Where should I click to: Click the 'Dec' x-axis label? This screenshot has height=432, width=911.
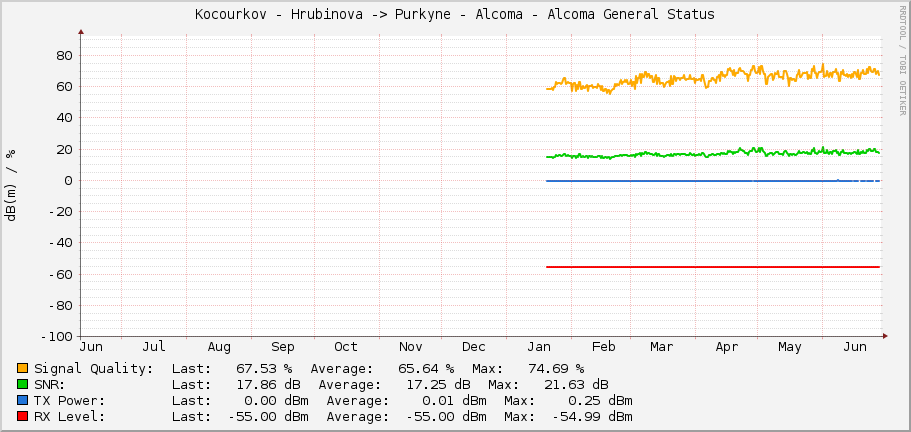[474, 347]
